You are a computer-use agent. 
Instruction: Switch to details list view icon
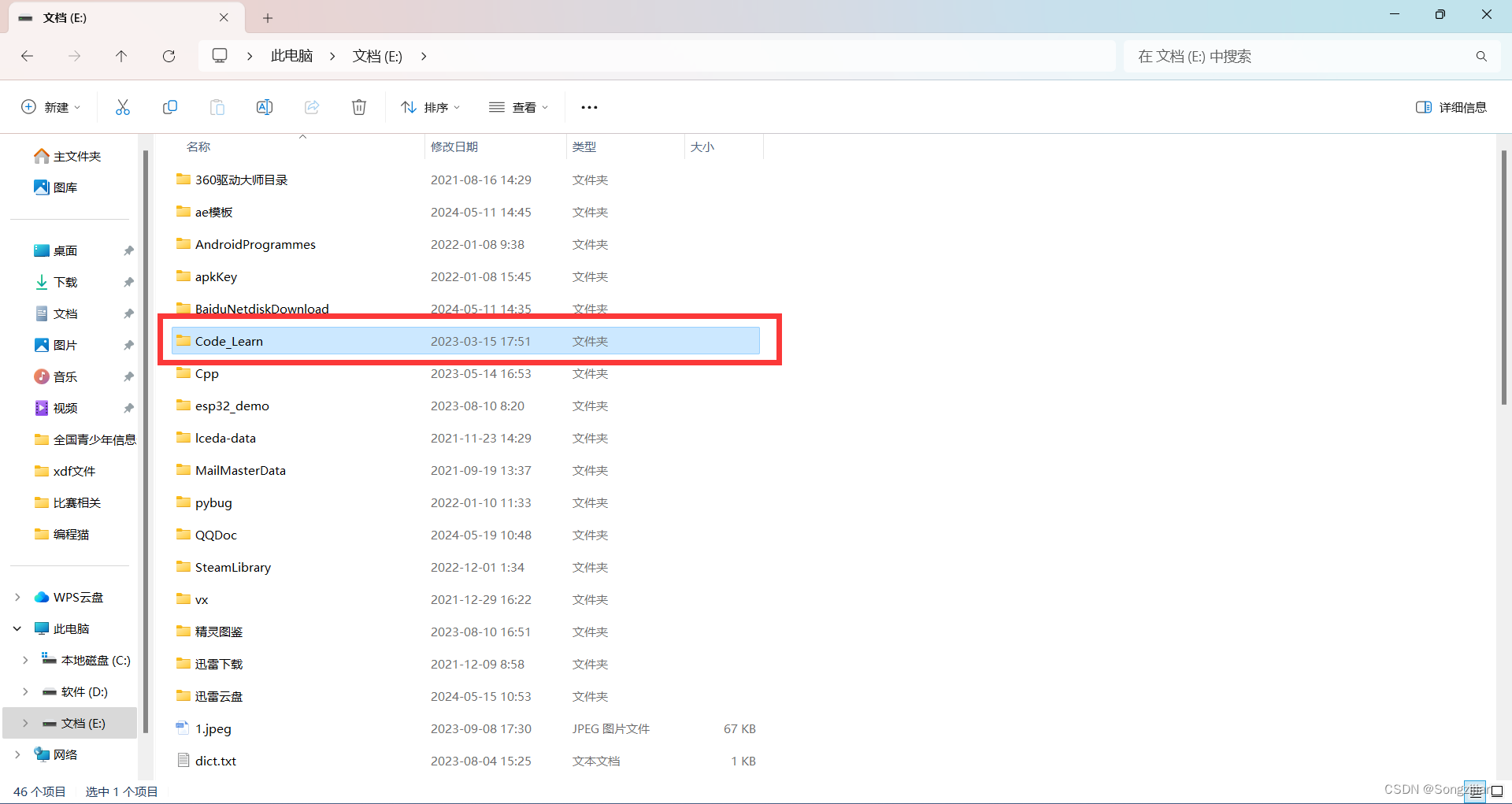click(1476, 791)
